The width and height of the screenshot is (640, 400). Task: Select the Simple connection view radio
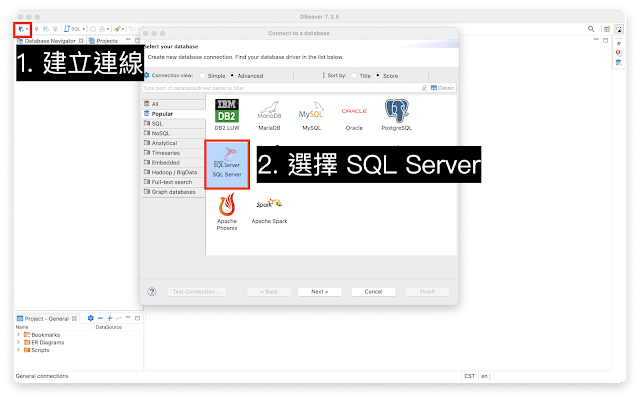click(x=202, y=76)
